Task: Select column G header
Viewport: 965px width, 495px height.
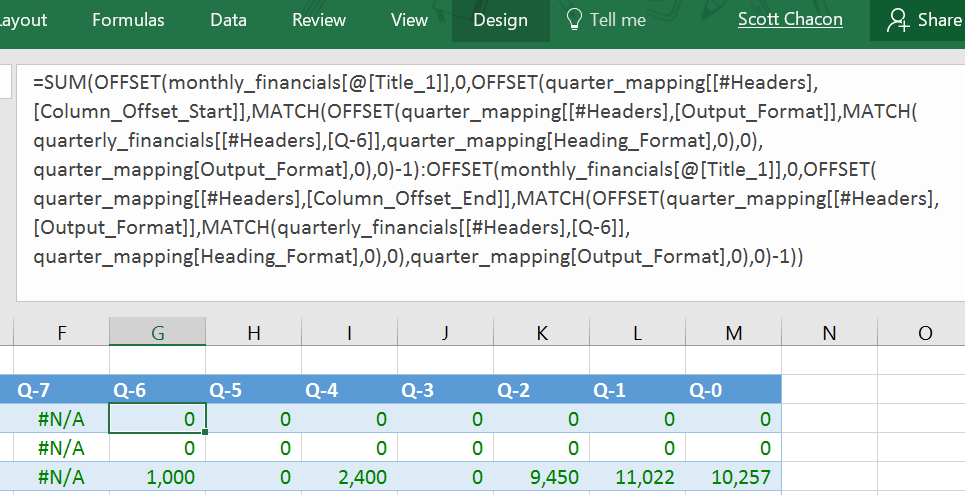Action: click(x=157, y=332)
